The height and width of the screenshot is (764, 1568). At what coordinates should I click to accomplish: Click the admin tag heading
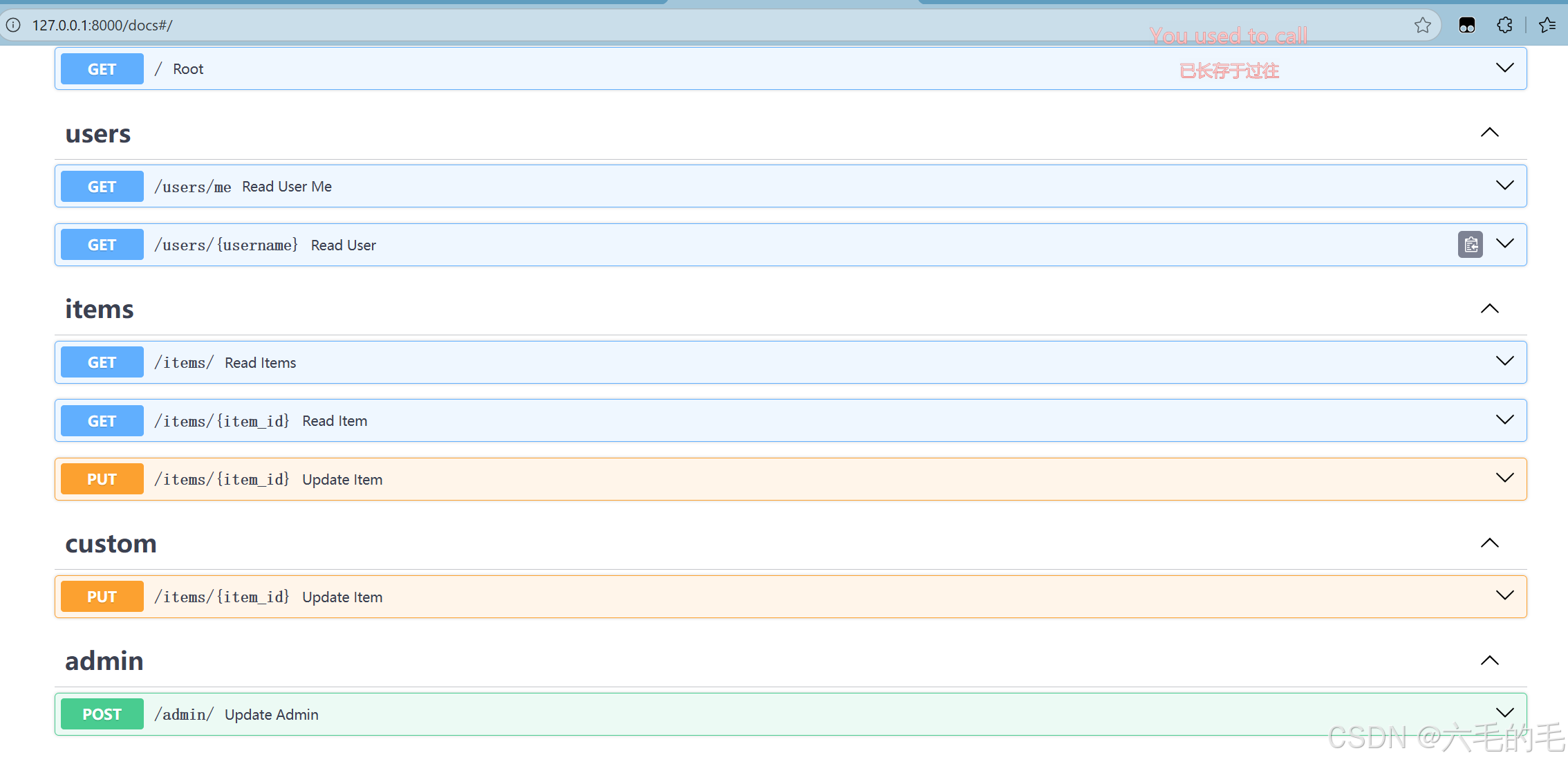[104, 661]
